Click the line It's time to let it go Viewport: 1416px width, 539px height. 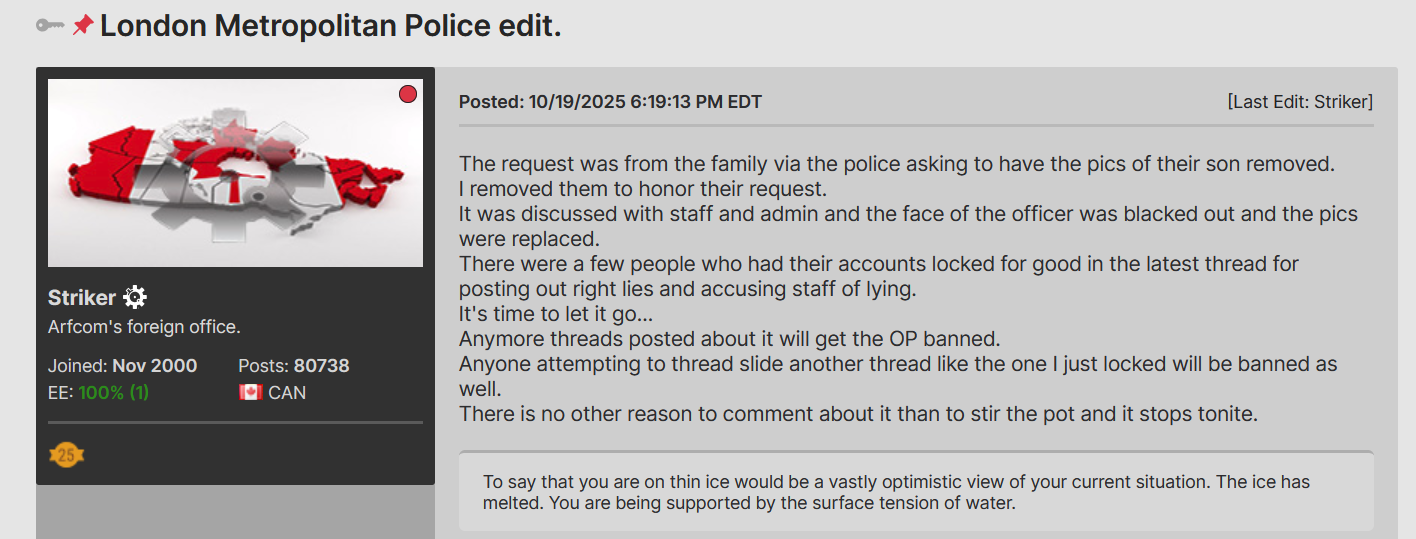pos(556,314)
